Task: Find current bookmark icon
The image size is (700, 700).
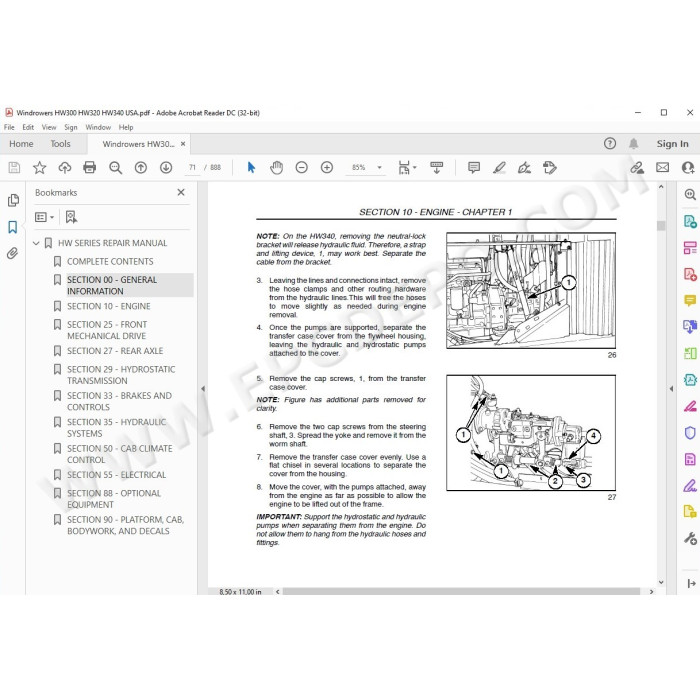Action: point(71,217)
